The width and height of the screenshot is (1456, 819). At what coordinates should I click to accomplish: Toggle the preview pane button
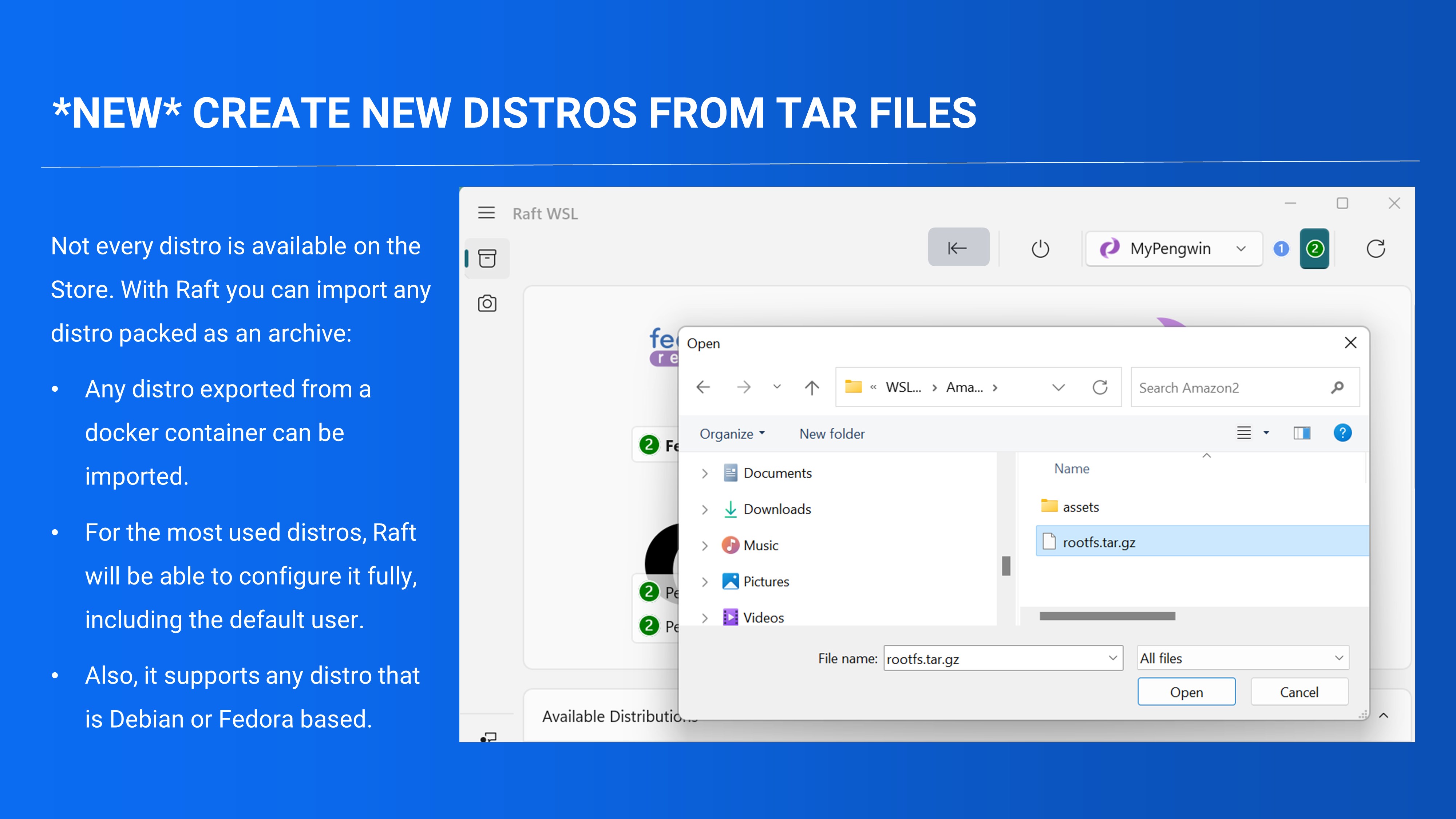pyautogui.click(x=1302, y=433)
